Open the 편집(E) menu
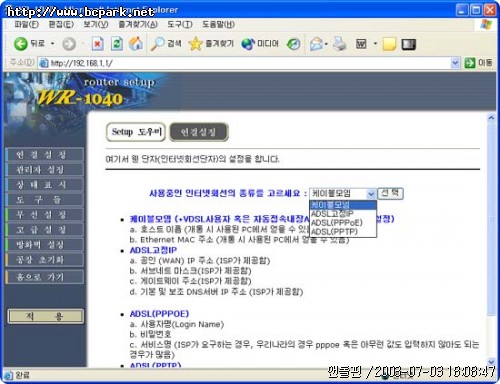Viewport: 500px width, 384px height. (x=61, y=24)
